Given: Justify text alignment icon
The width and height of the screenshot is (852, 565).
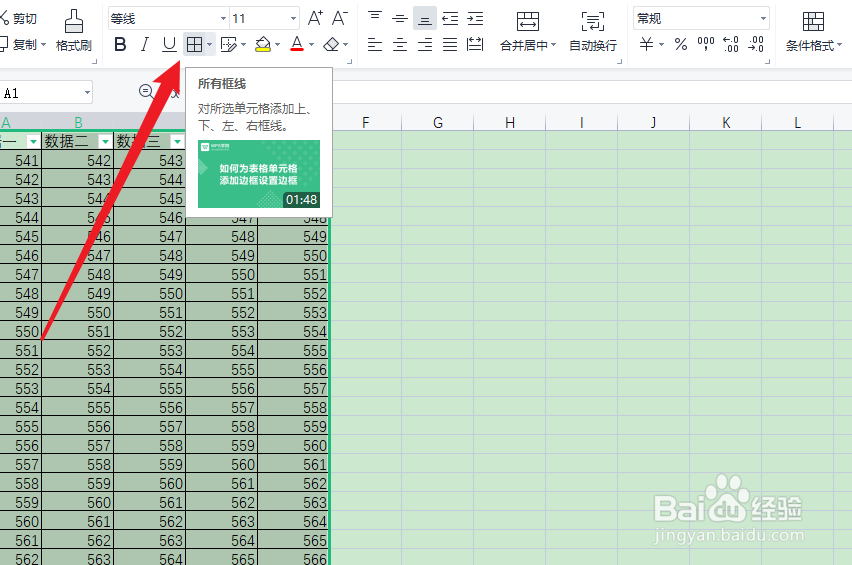Looking at the screenshot, I should tap(450, 45).
